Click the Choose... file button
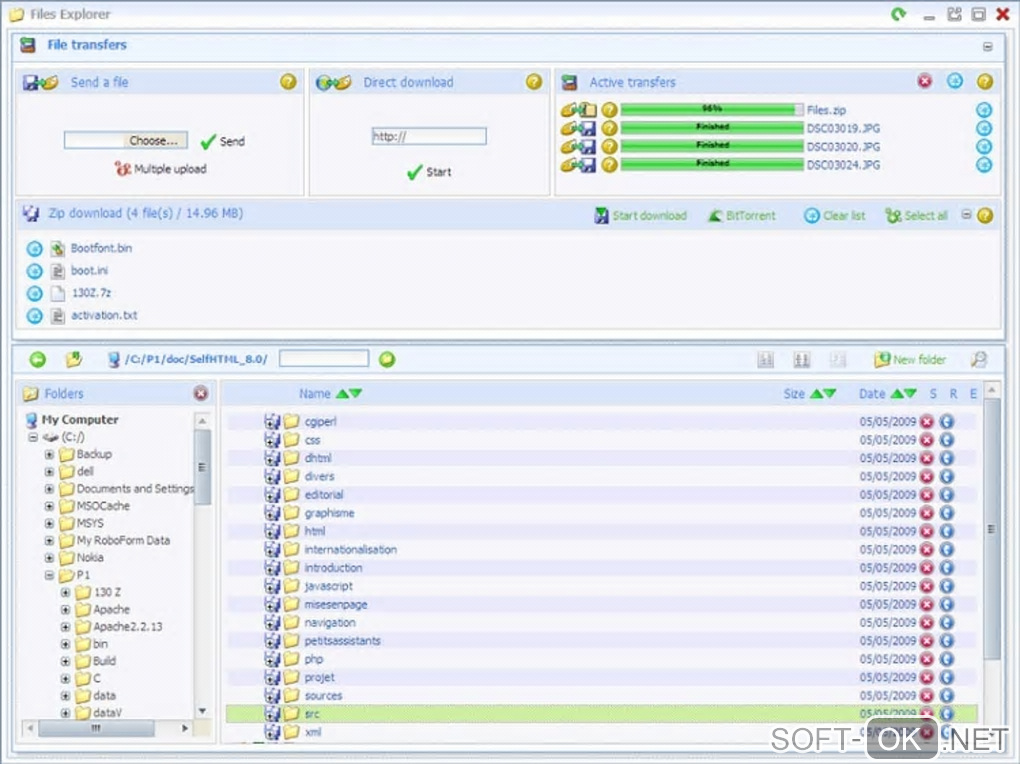 click(154, 141)
